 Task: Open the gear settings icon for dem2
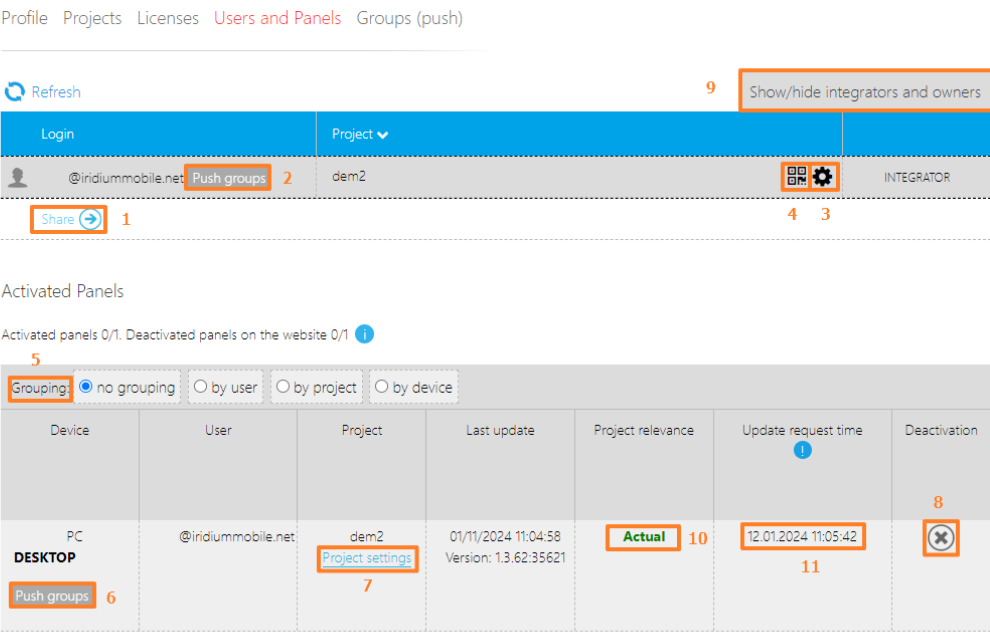(822, 177)
